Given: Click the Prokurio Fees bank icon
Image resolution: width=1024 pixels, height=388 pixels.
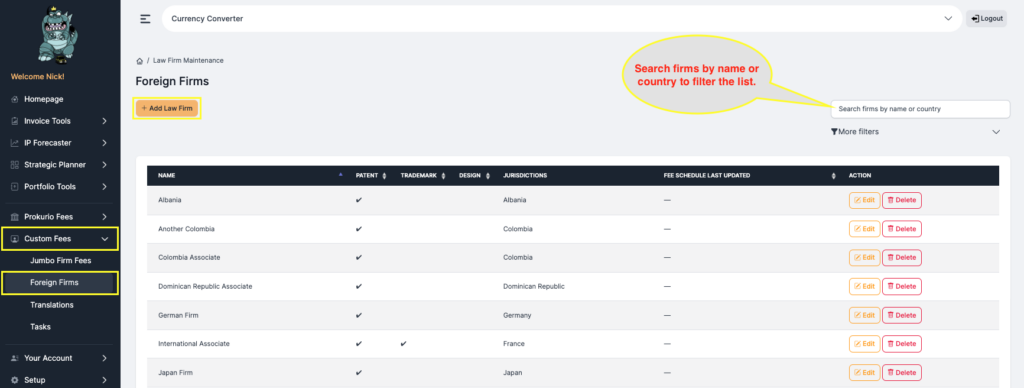Looking at the screenshot, I should tap(14, 217).
